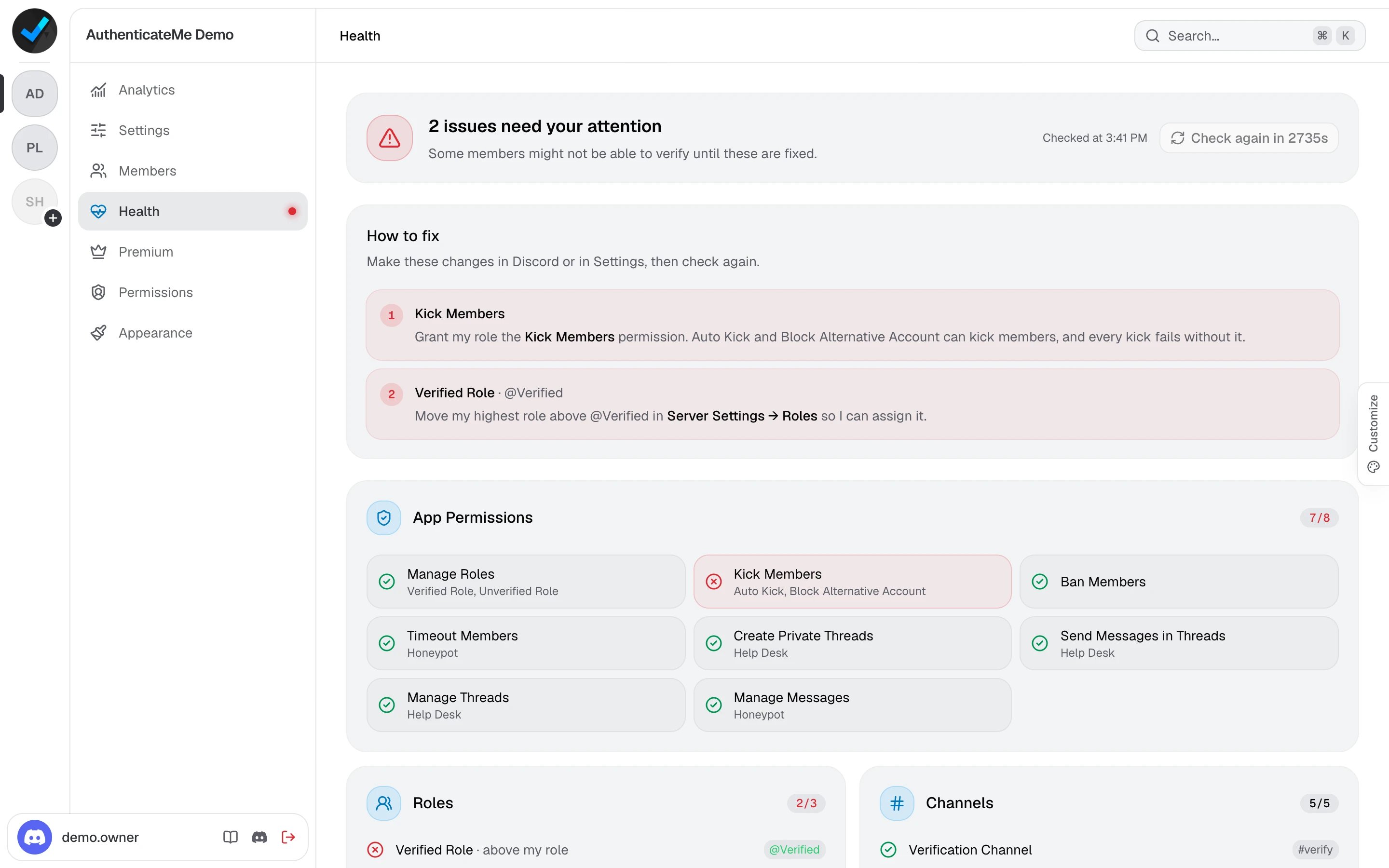Screen dimensions: 1389x868
Task: Click the AuthenticateMe Demo server title
Action: (160, 35)
